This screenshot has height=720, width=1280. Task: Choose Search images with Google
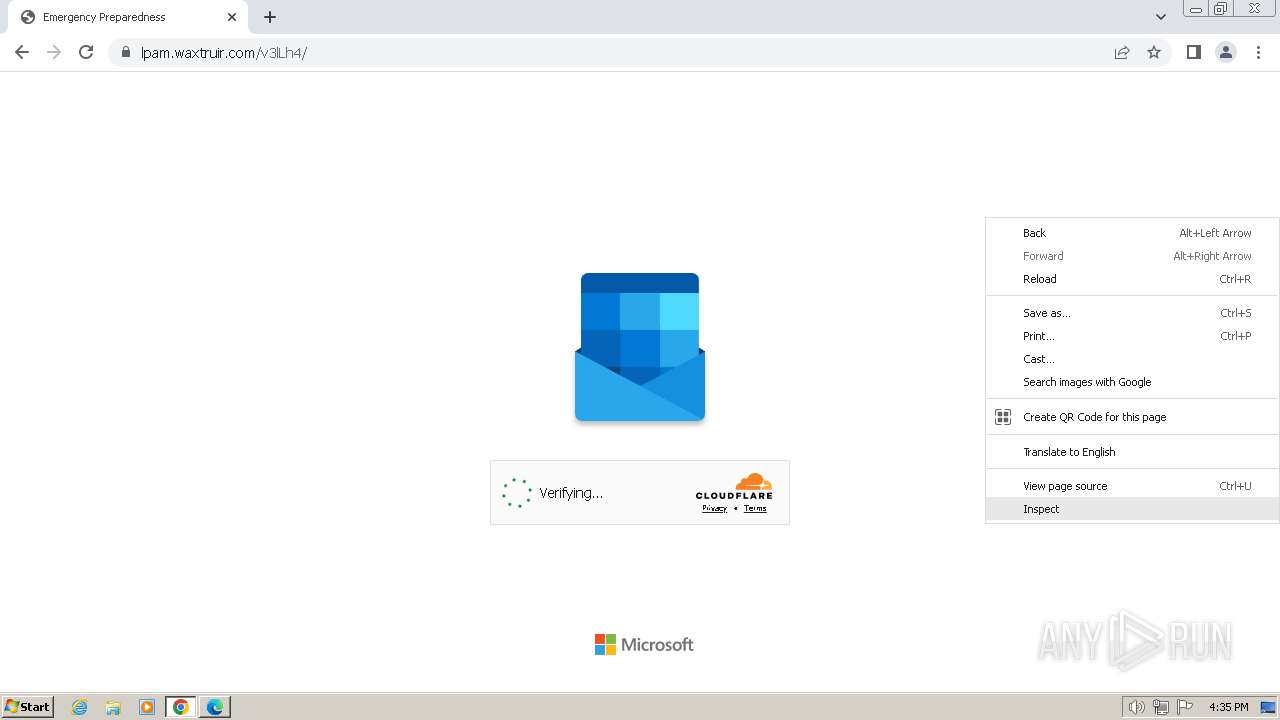(1132, 382)
